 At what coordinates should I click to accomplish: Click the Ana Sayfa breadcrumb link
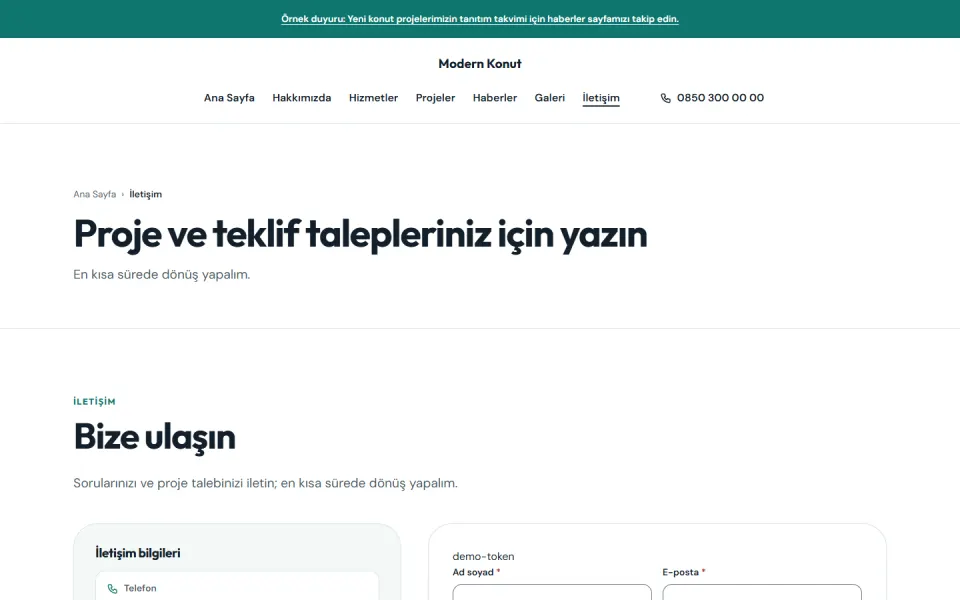coord(94,194)
